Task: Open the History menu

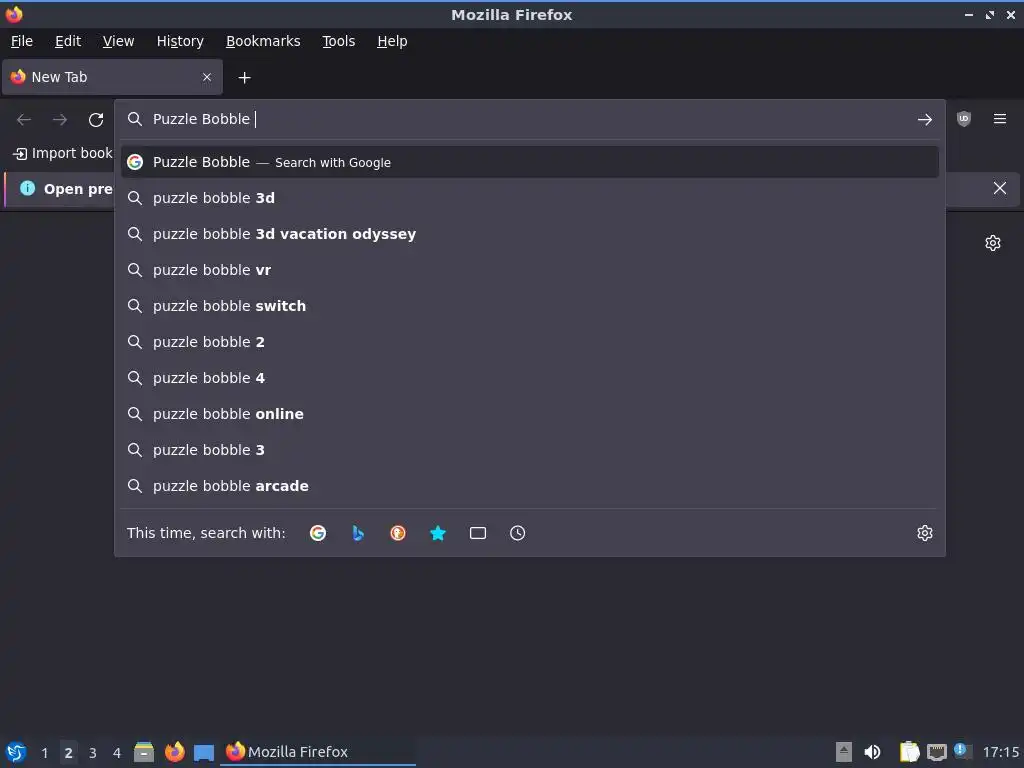Action: click(x=180, y=41)
